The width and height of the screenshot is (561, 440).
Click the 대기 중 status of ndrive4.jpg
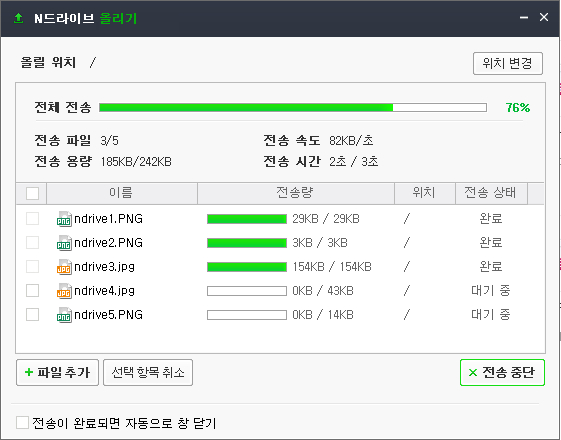click(x=491, y=290)
